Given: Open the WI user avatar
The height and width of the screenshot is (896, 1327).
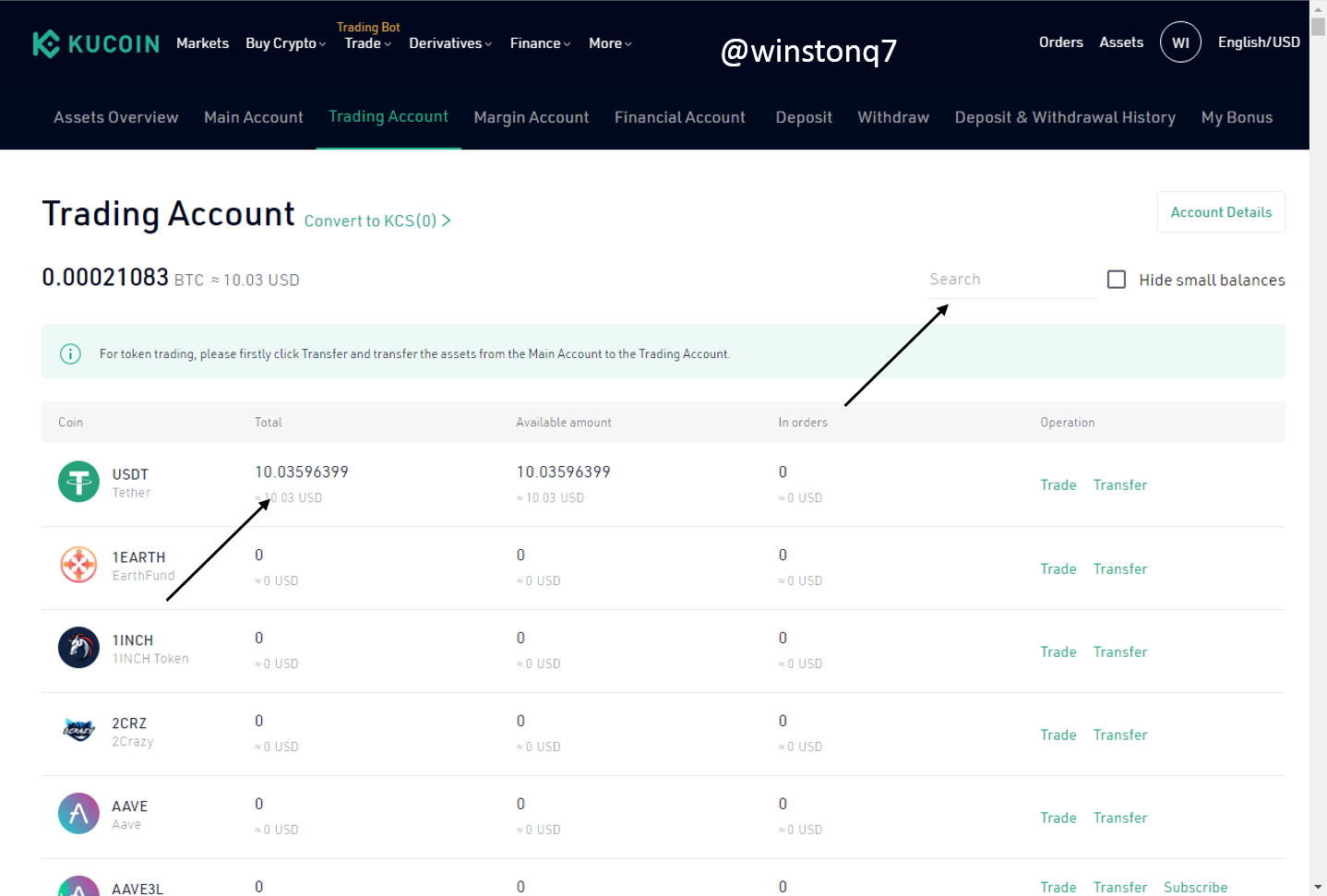Looking at the screenshot, I should (x=1180, y=42).
